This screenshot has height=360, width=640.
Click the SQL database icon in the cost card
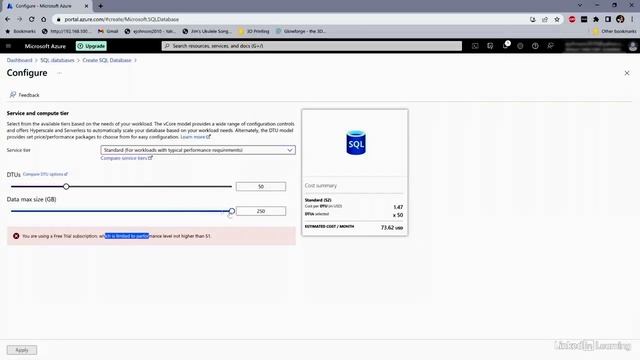[356, 142]
